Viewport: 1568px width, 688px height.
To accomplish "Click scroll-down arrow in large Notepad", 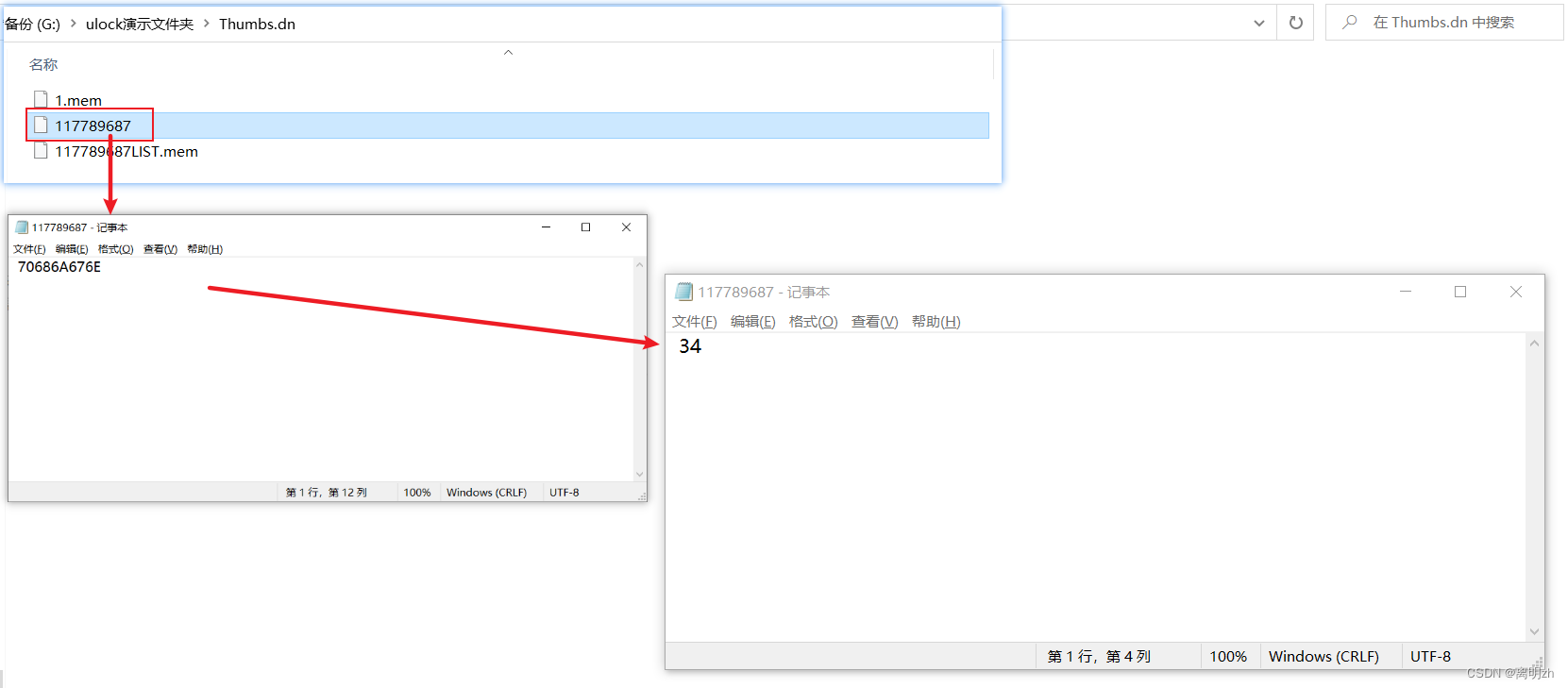I will (1535, 631).
